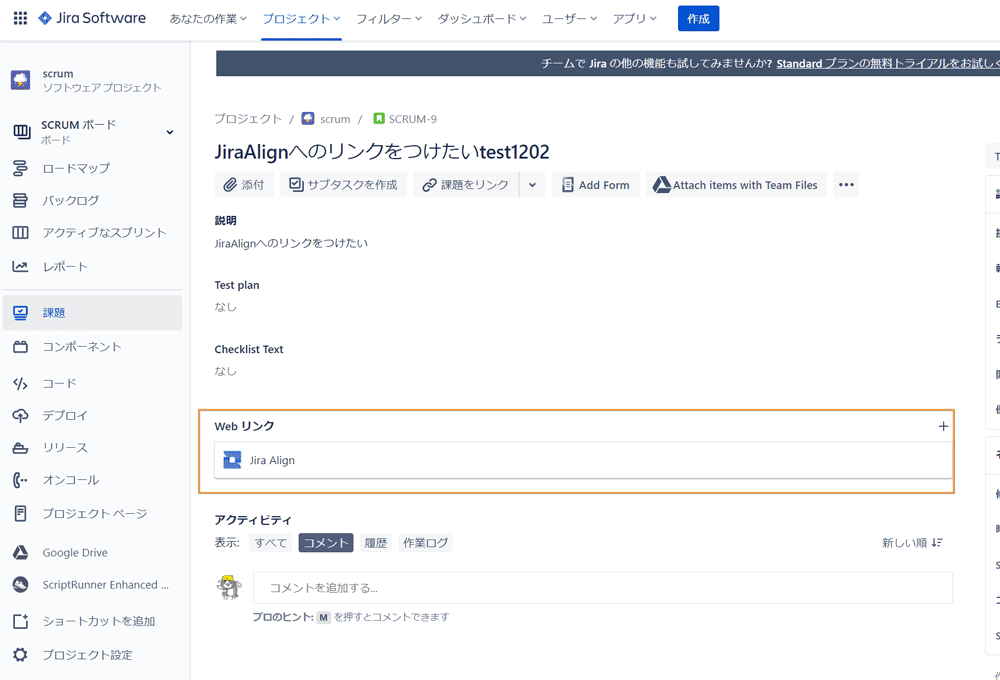Open コード in the sidebar
1000x680 pixels.
pyautogui.click(x=59, y=383)
